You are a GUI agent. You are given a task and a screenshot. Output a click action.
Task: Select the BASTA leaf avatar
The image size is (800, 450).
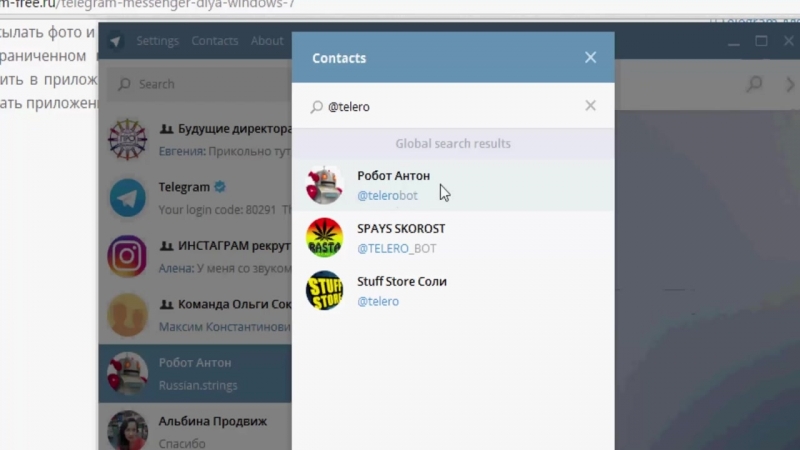324,238
